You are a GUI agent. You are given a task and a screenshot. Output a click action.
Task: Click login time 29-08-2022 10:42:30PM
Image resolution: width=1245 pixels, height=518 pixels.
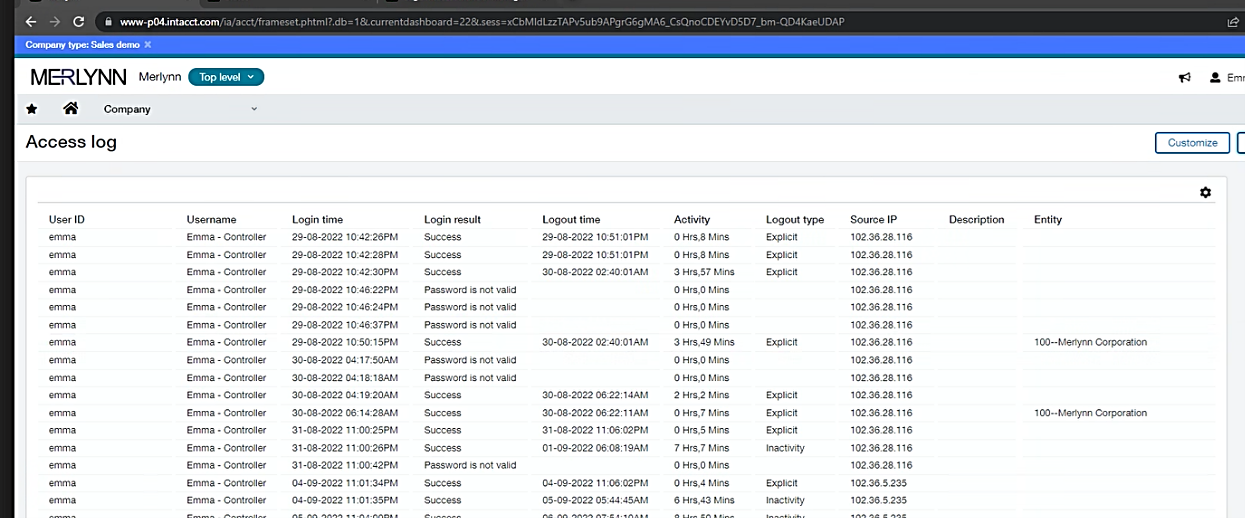tap(345, 272)
